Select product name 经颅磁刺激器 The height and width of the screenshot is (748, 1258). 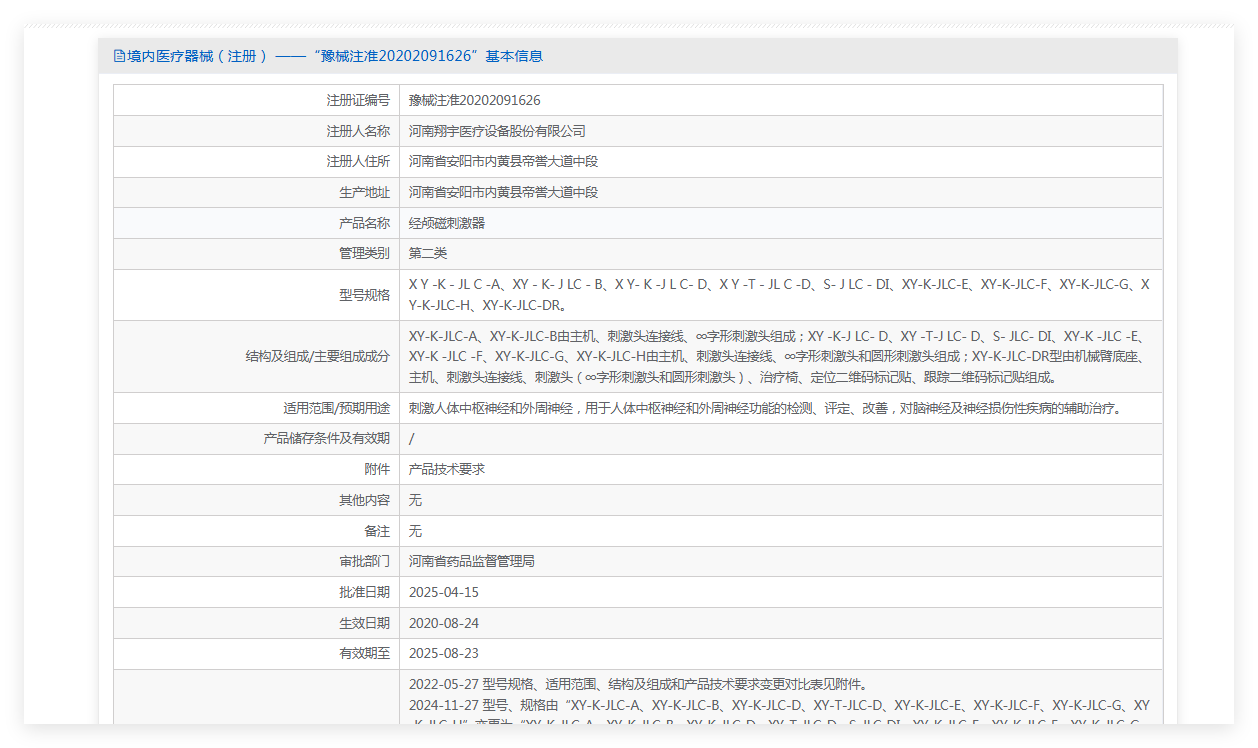point(447,223)
